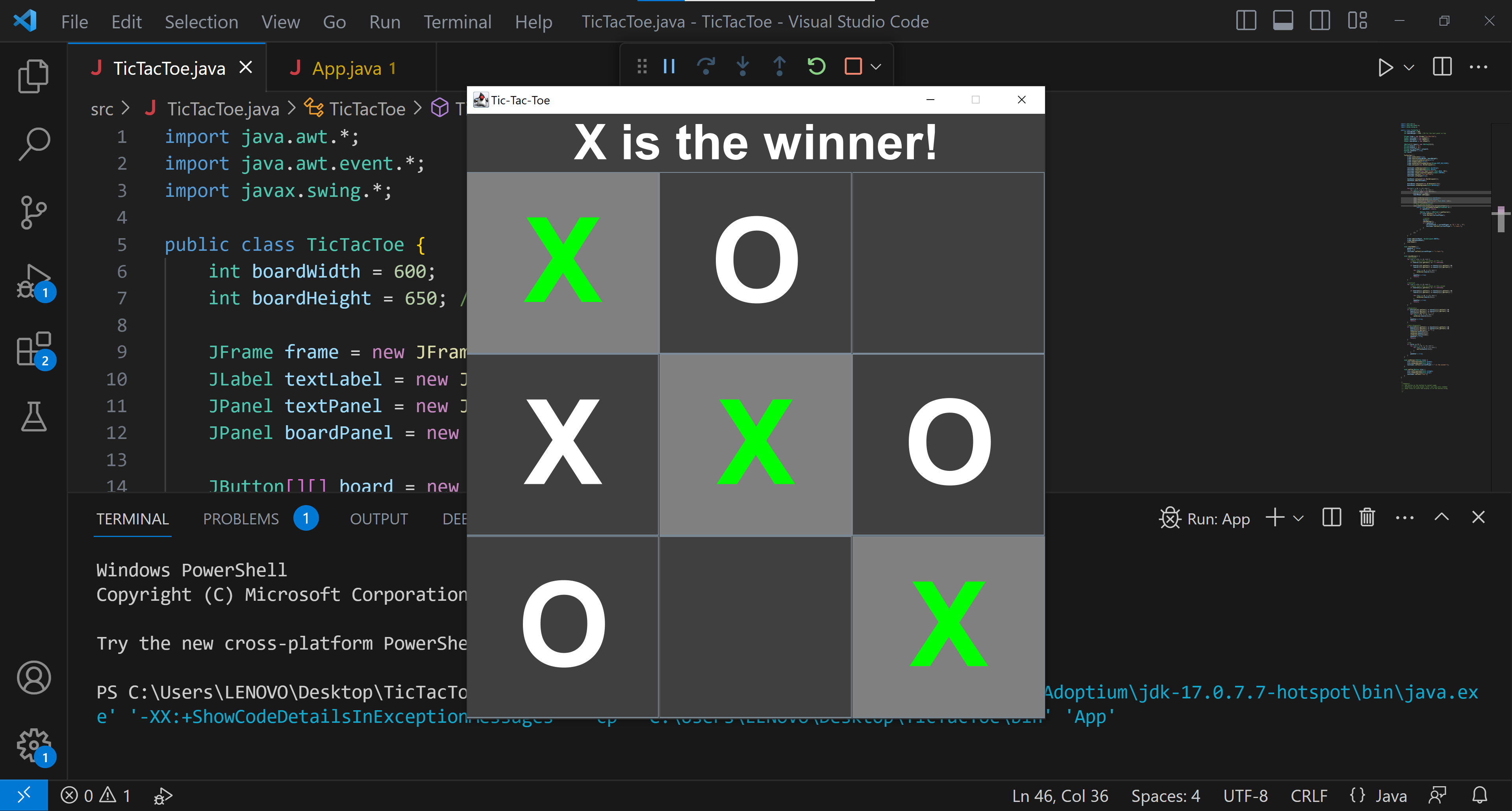This screenshot has height=811, width=1512.
Task: Pause the running debug session
Action: click(x=669, y=66)
